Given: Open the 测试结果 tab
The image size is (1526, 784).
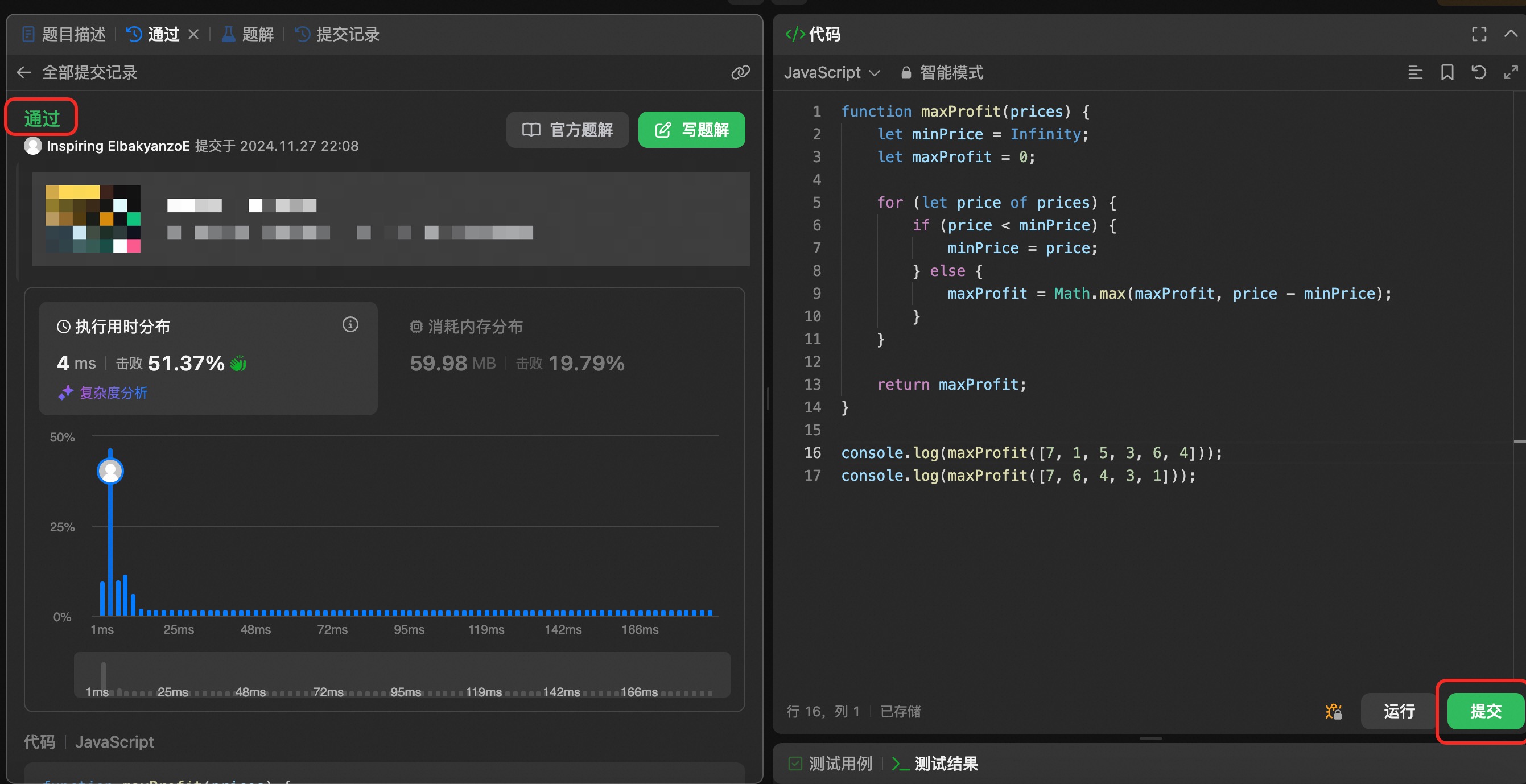Looking at the screenshot, I should tap(935, 764).
